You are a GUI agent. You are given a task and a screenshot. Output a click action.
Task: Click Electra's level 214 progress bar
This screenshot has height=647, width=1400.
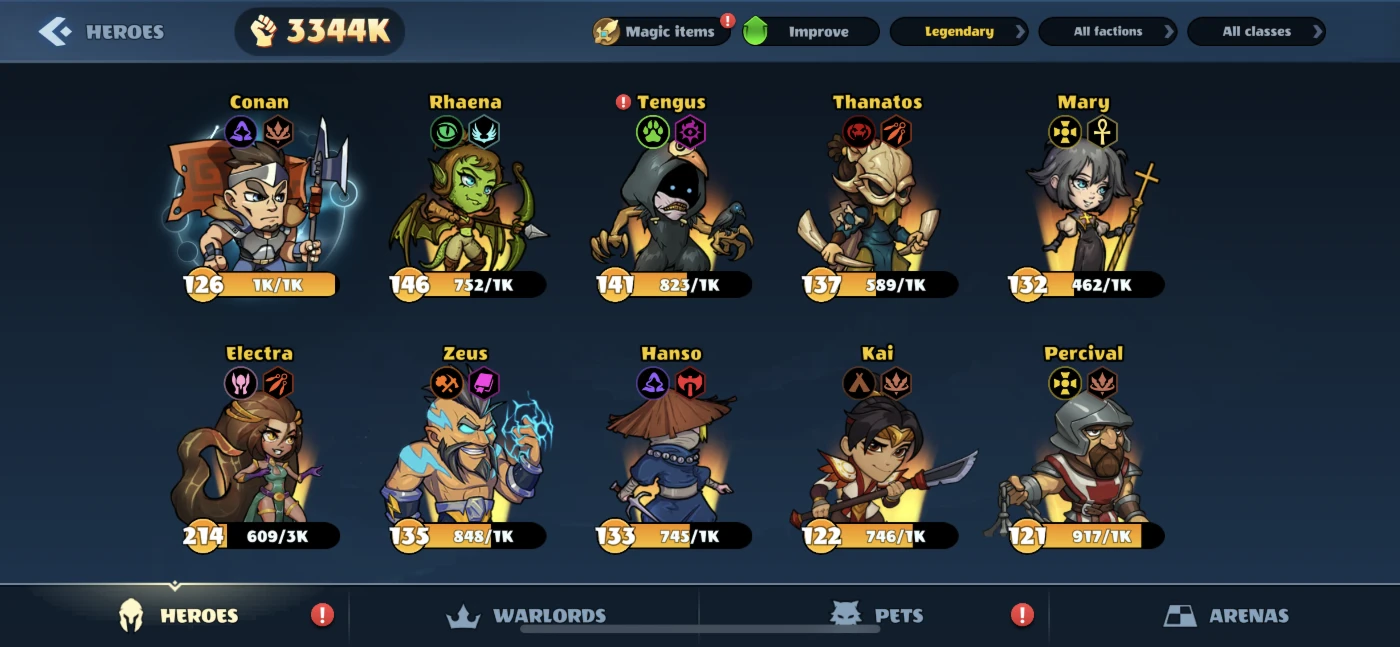[x=261, y=536]
